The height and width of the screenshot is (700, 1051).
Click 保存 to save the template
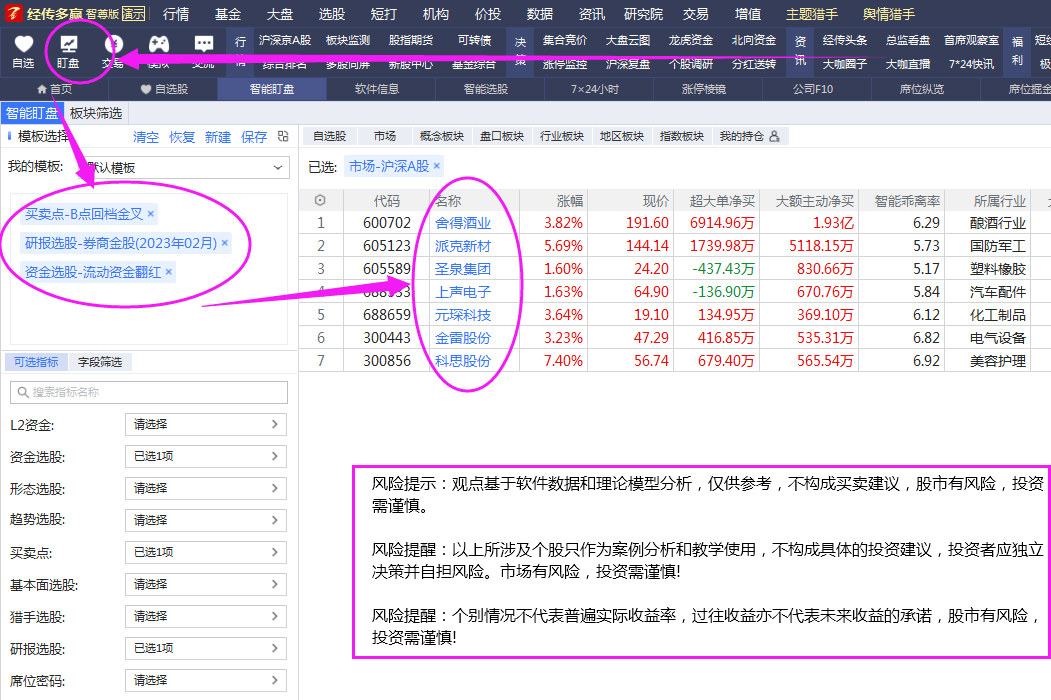[x=254, y=137]
